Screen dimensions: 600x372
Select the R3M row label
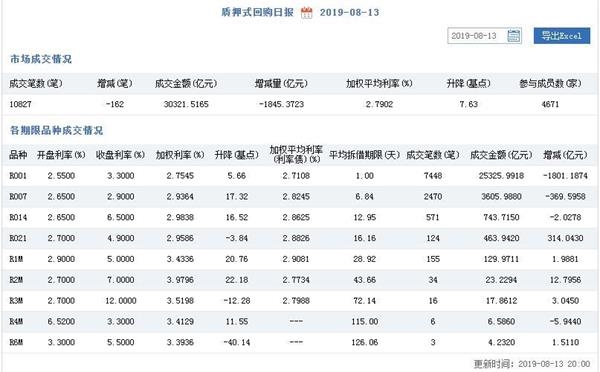pyautogui.click(x=16, y=300)
